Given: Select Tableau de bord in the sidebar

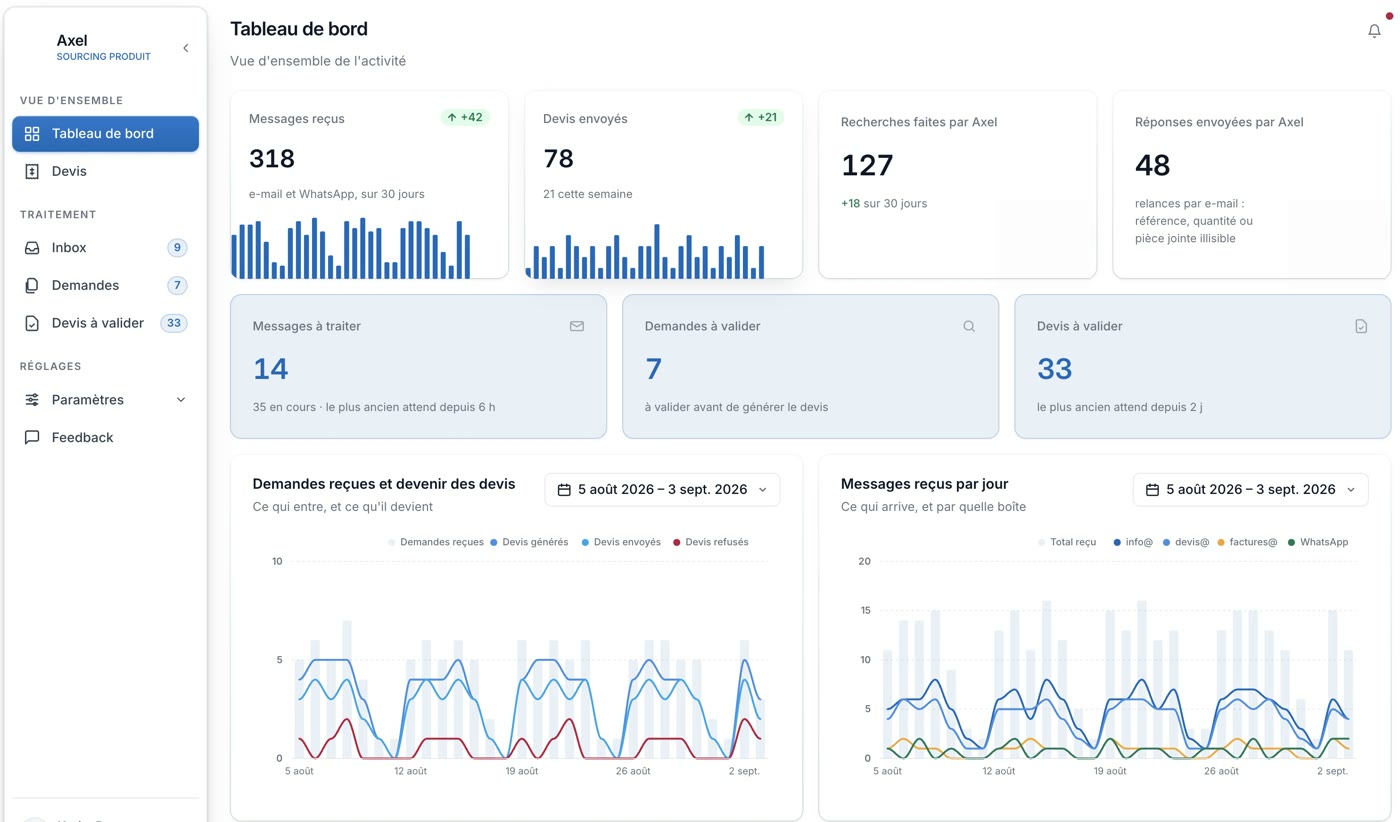Looking at the screenshot, I should (x=106, y=134).
